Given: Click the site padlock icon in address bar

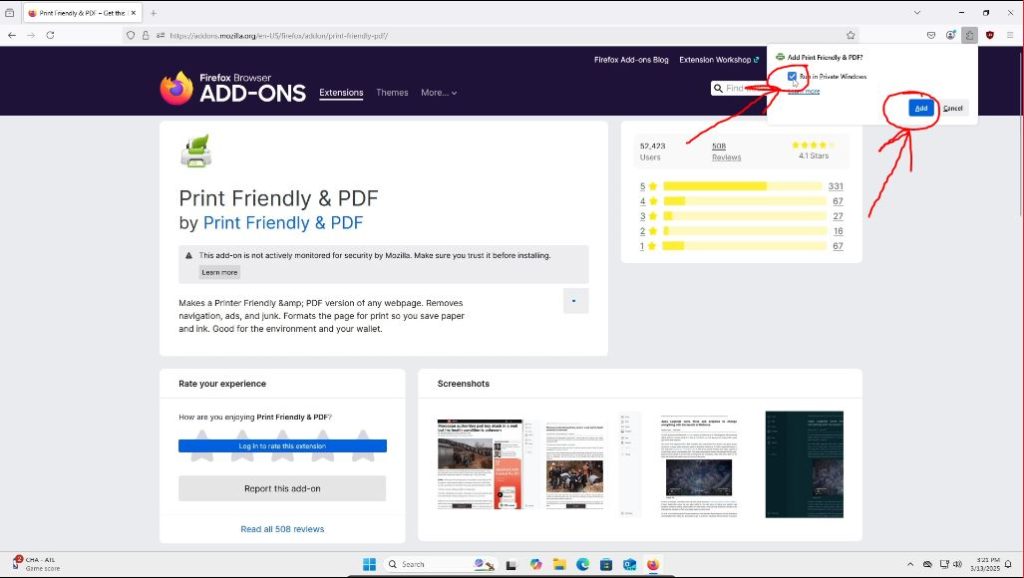Looking at the screenshot, I should tap(146, 35).
